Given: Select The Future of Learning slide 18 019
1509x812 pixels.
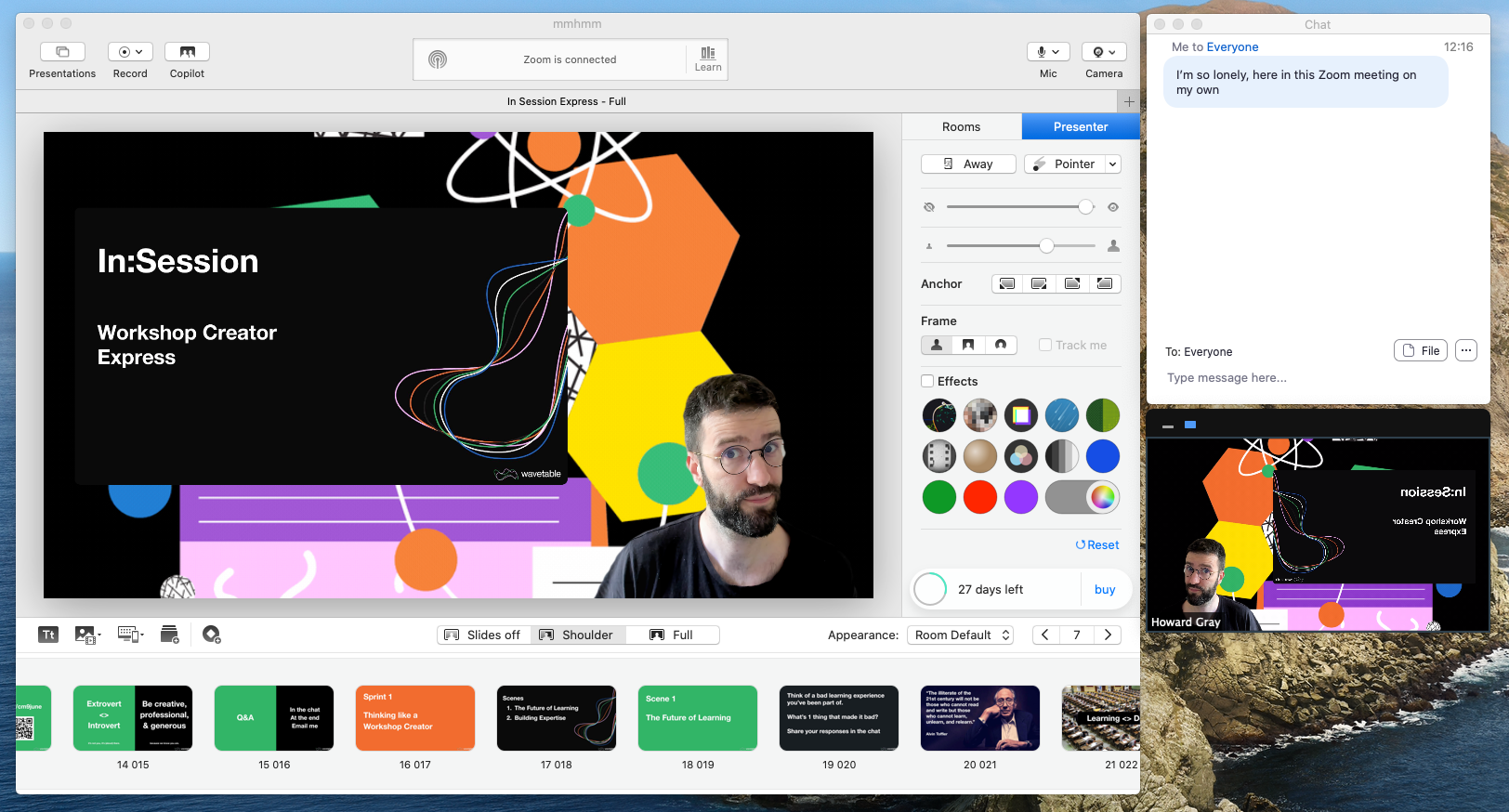Looking at the screenshot, I should pyautogui.click(x=698, y=718).
